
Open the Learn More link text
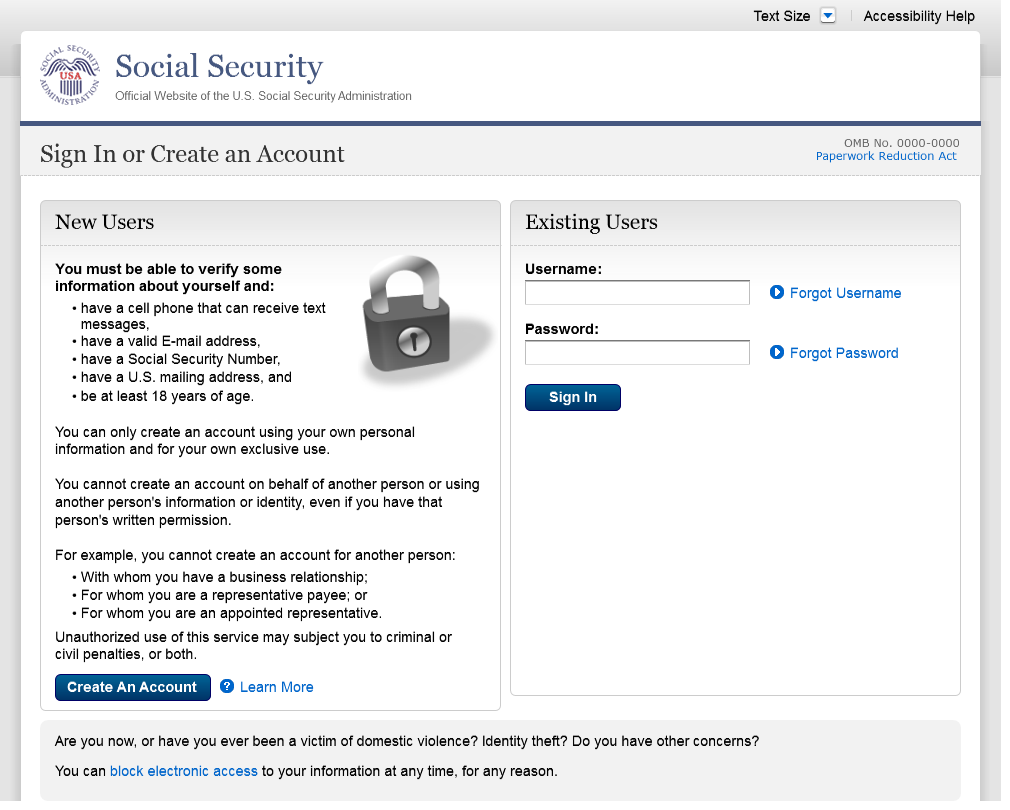[277, 687]
